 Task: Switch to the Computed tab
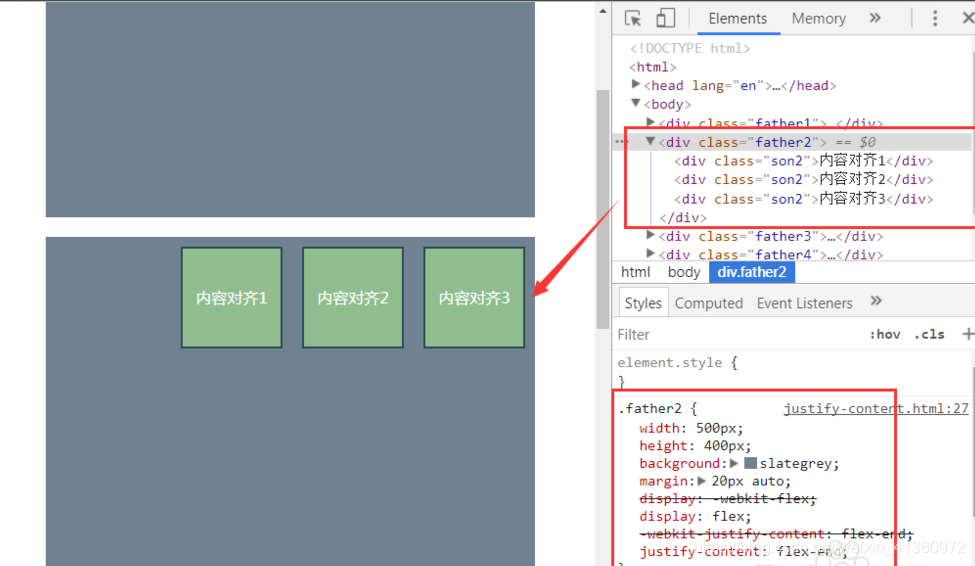point(709,303)
